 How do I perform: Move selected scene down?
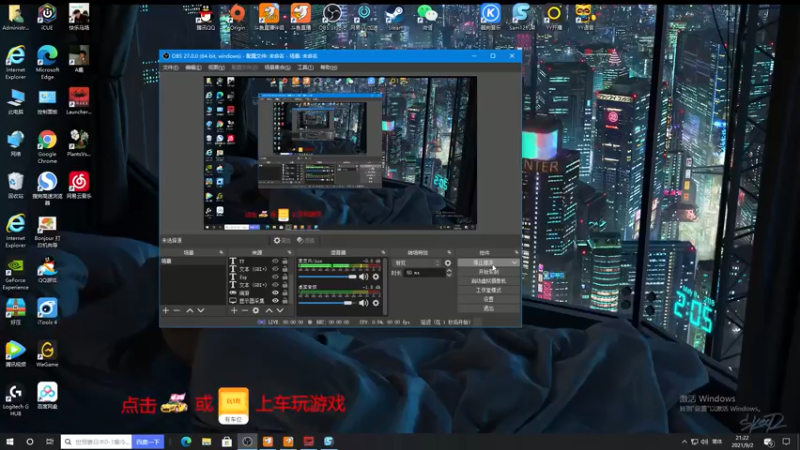point(201,310)
